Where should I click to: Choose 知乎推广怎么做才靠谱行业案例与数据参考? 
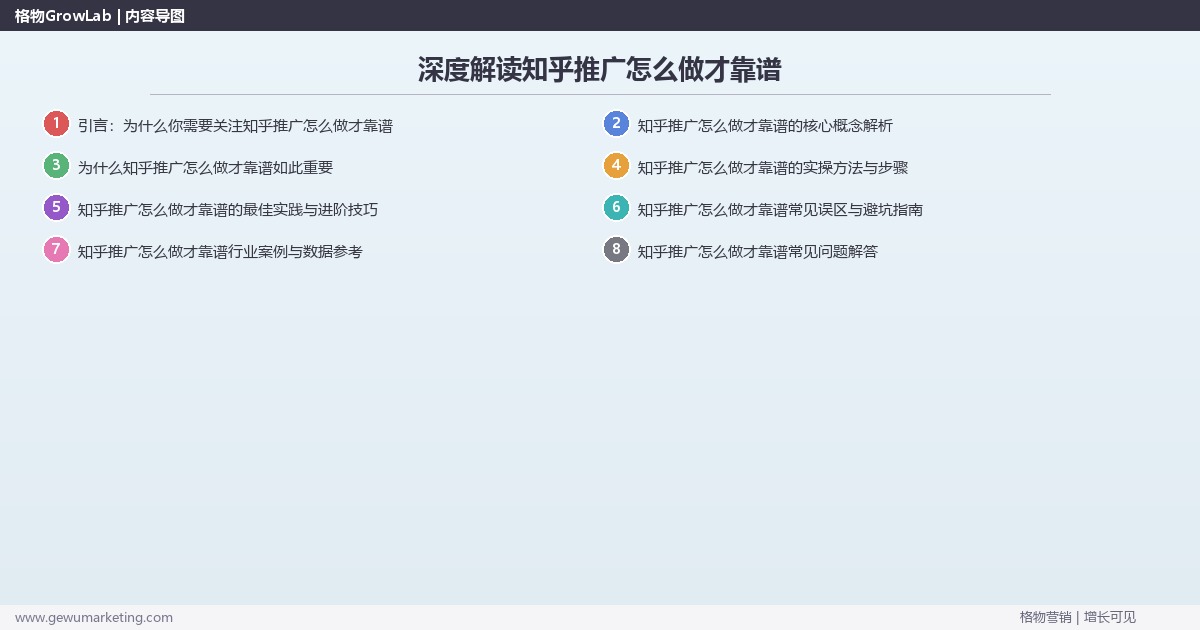click(x=220, y=252)
